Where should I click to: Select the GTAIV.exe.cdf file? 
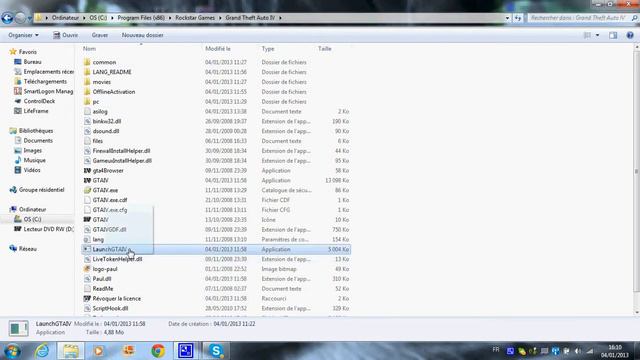110,200
